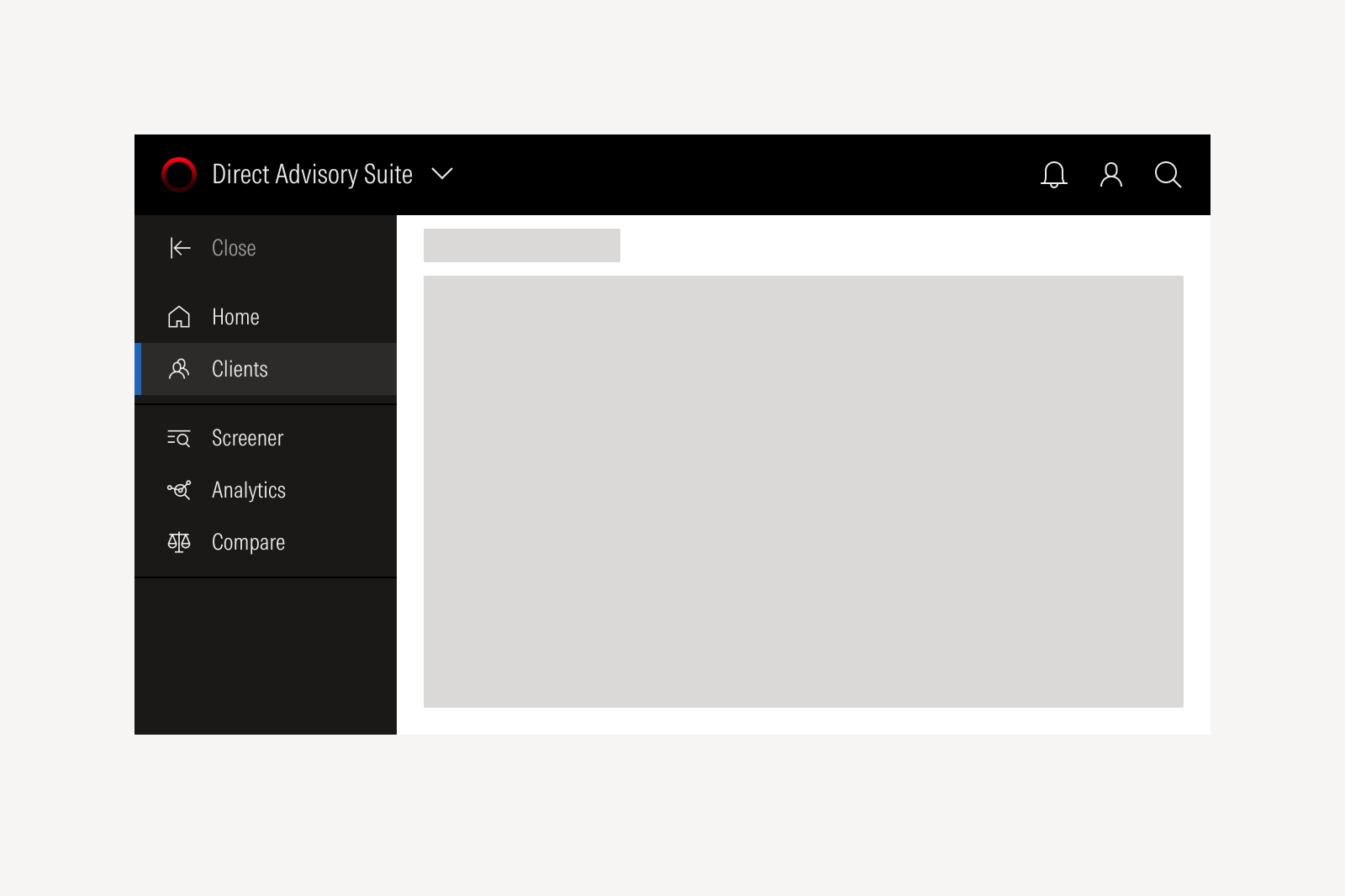
Task: Click the Compare scales icon
Action: (x=179, y=542)
